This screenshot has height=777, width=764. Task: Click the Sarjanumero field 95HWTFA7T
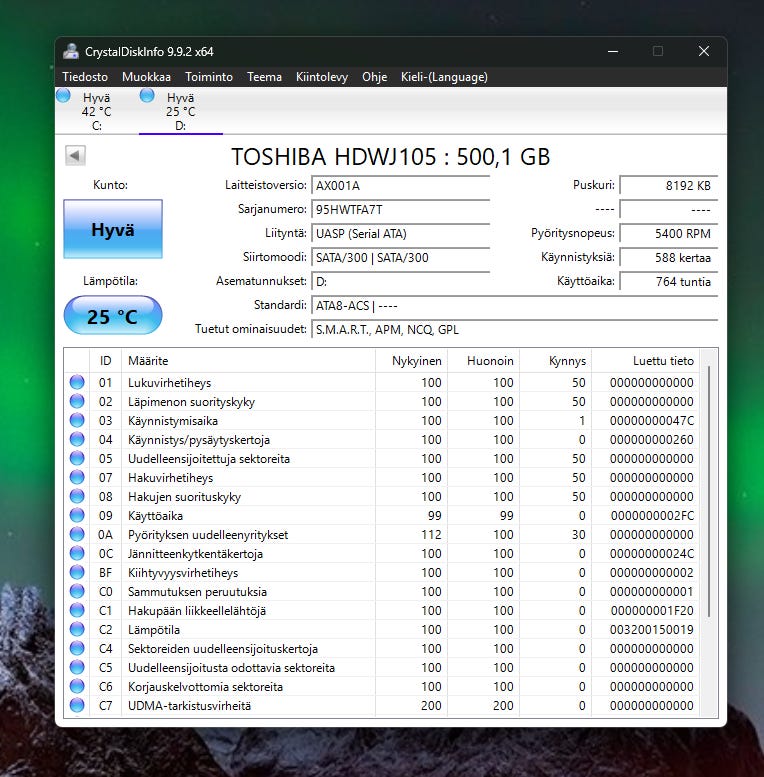click(x=400, y=209)
